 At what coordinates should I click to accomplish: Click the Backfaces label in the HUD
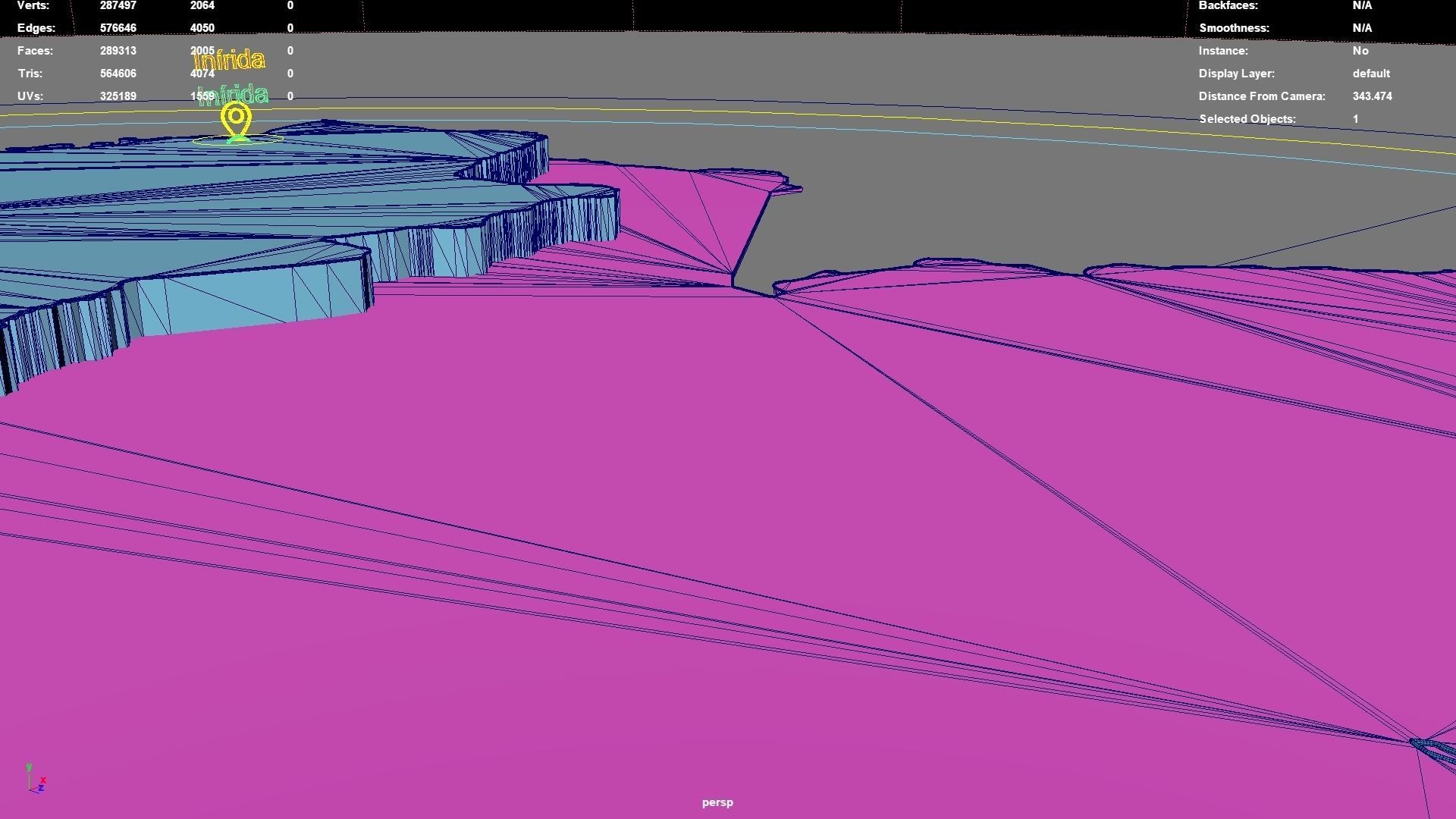[1228, 5]
